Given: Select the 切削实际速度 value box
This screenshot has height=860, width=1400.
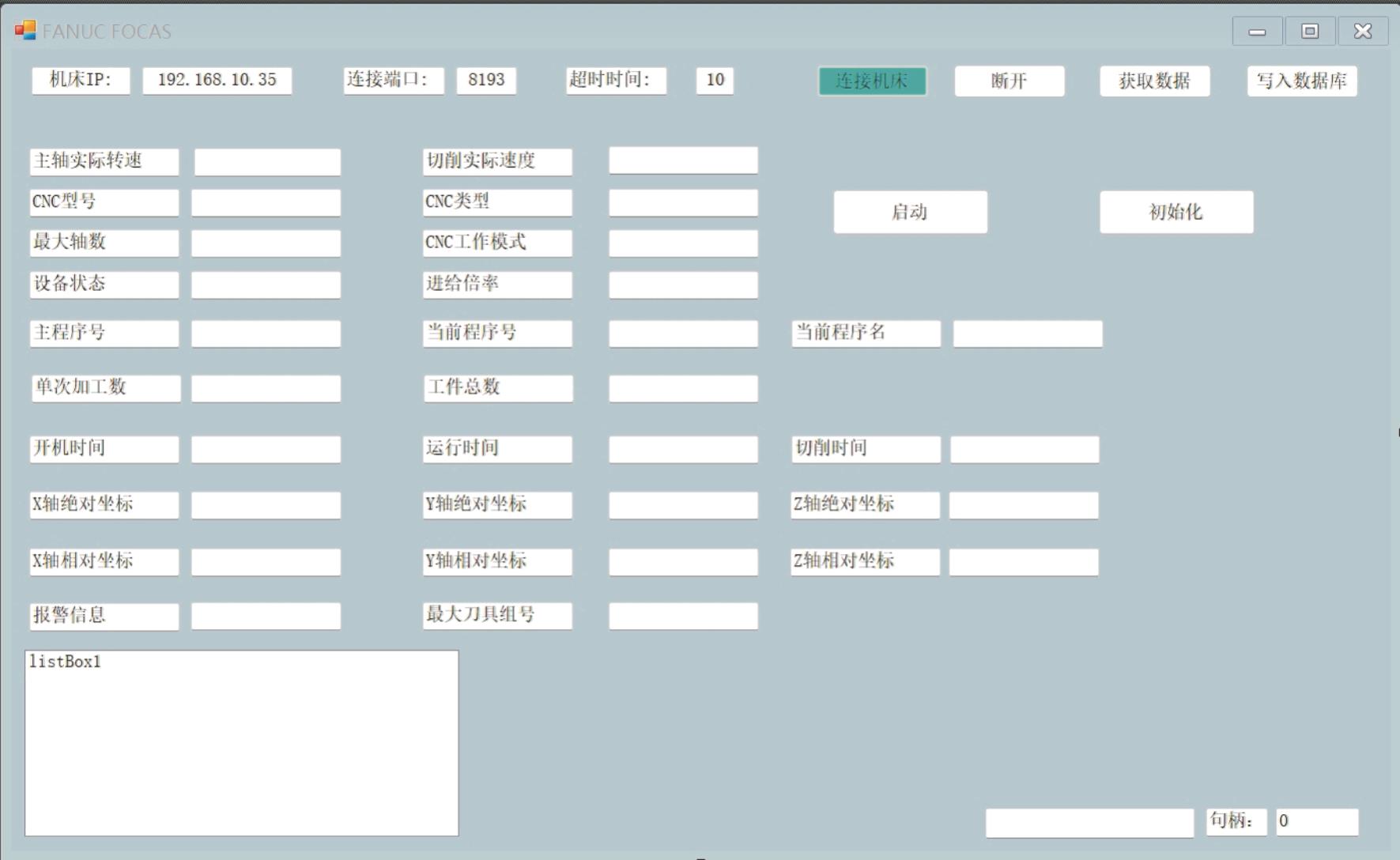Looking at the screenshot, I should tap(683, 160).
